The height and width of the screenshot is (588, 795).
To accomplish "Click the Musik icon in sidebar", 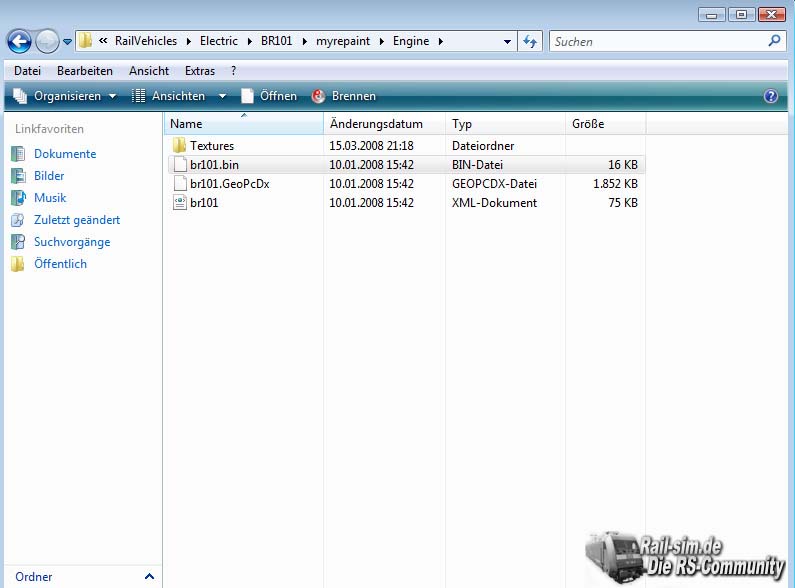I will [18, 198].
